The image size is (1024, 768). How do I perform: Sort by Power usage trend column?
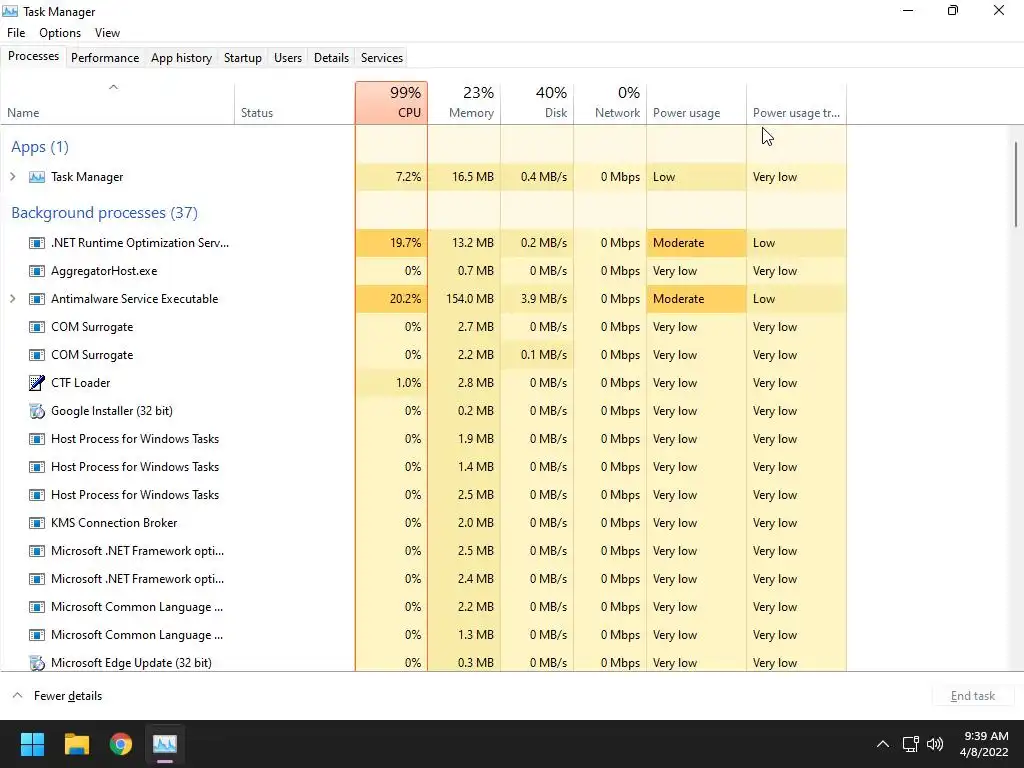click(797, 103)
